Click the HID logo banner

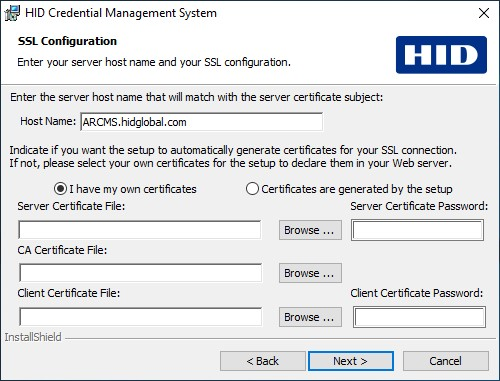tap(441, 55)
